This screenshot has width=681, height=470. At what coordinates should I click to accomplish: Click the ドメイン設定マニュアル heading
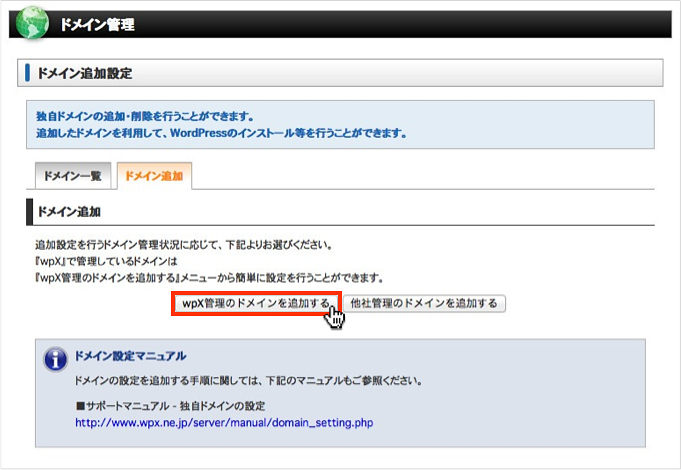tap(130, 356)
